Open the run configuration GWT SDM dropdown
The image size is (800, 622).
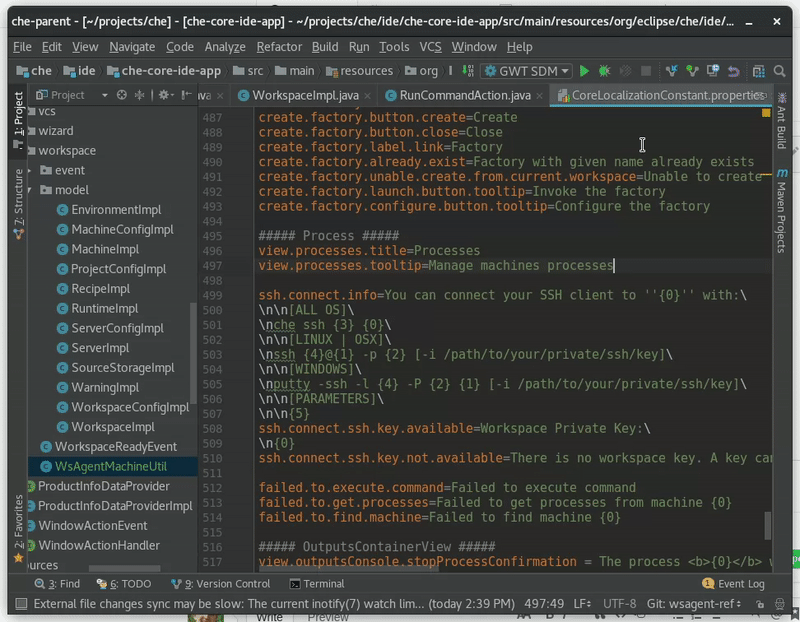pos(527,71)
